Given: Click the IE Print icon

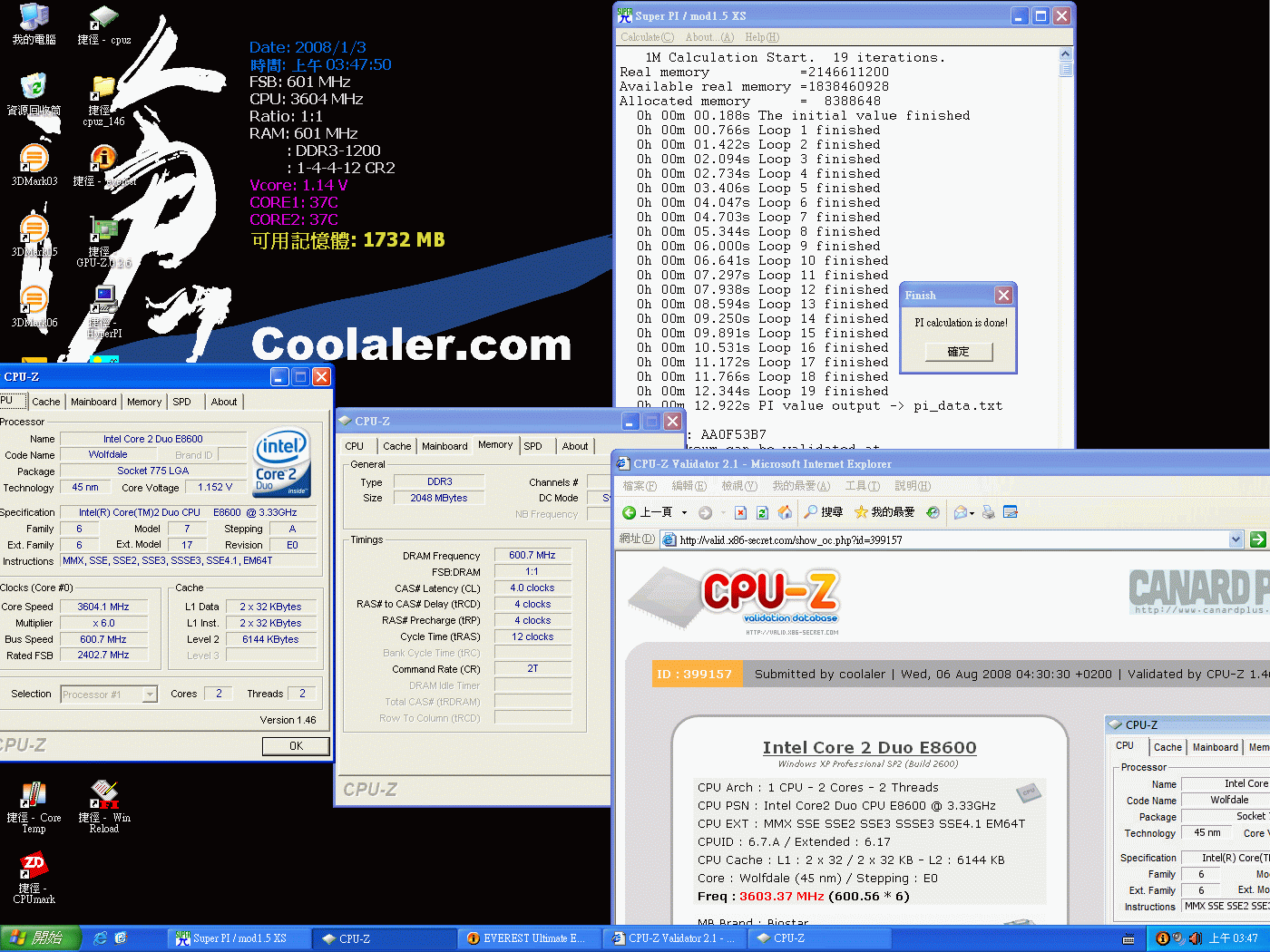Looking at the screenshot, I should tap(988, 512).
